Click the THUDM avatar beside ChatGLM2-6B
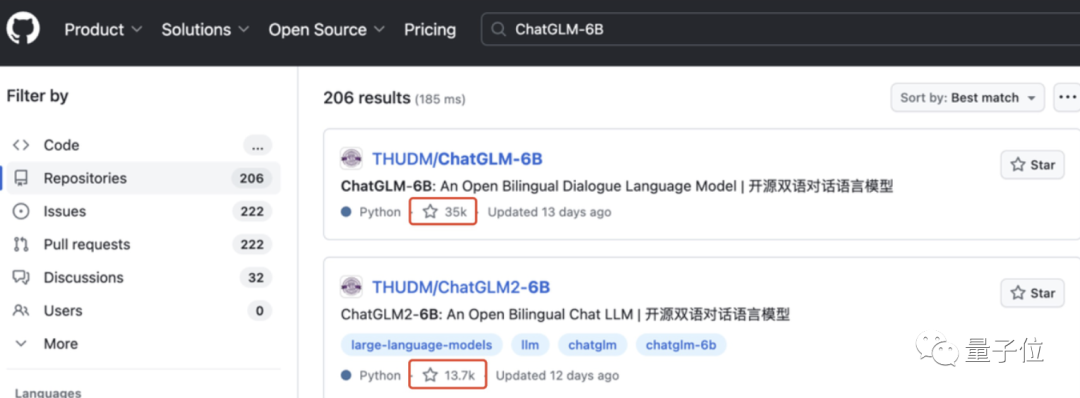This screenshot has height=398, width=1080. point(351,287)
